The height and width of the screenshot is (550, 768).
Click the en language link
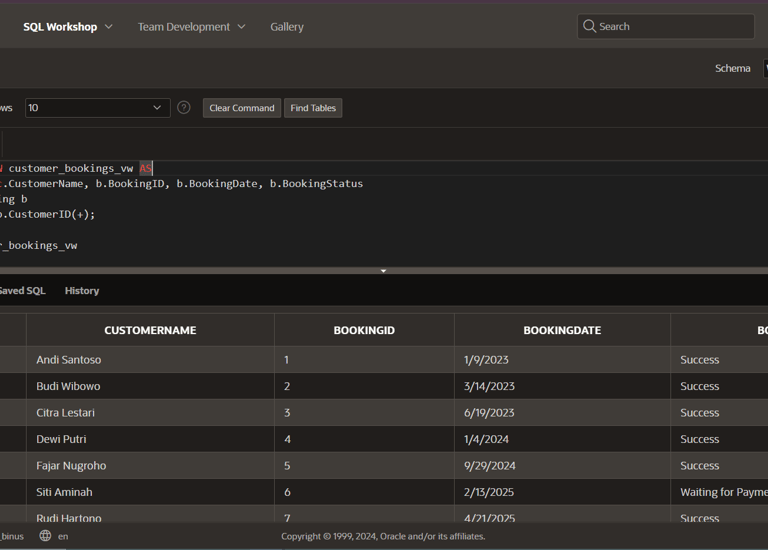click(x=63, y=536)
